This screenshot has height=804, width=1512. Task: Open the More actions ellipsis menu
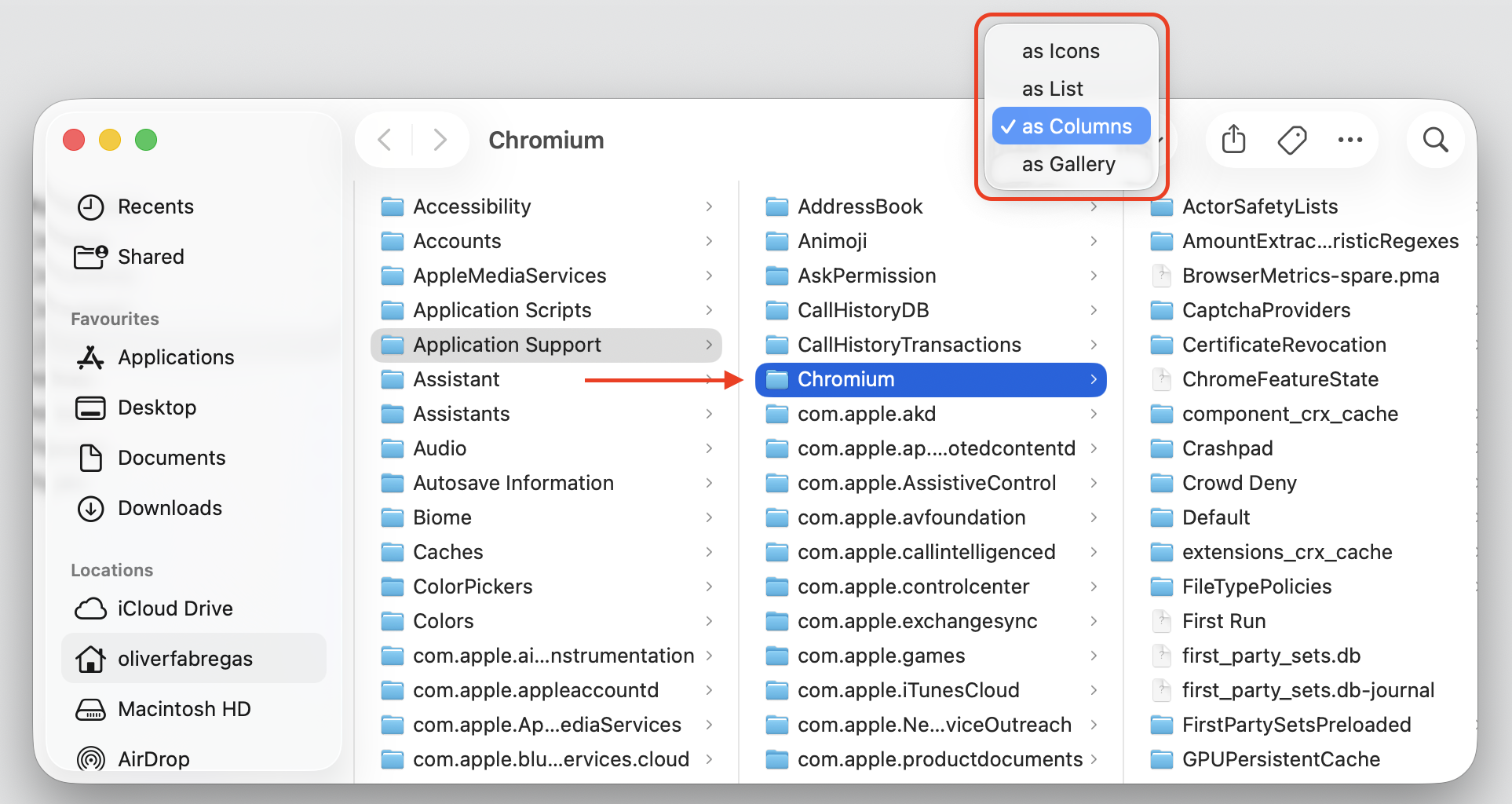coord(1349,140)
